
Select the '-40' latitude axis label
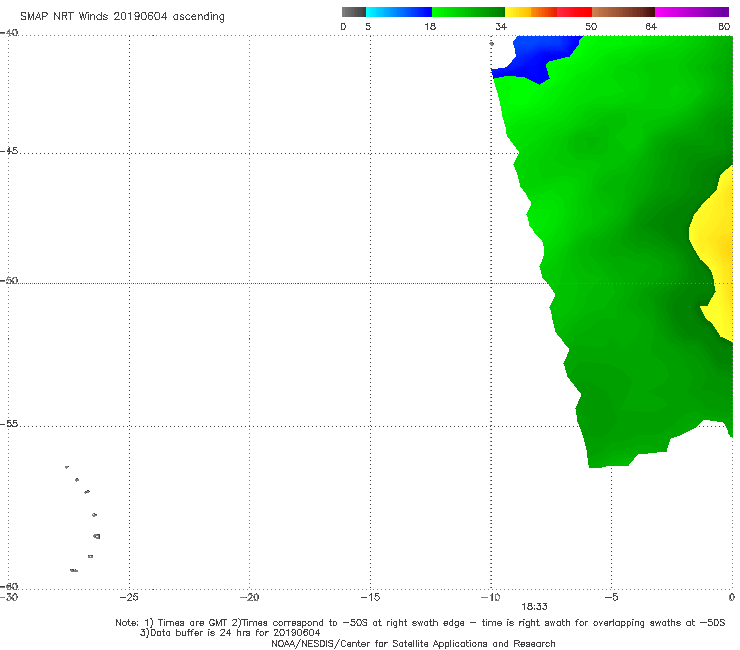click(9, 33)
